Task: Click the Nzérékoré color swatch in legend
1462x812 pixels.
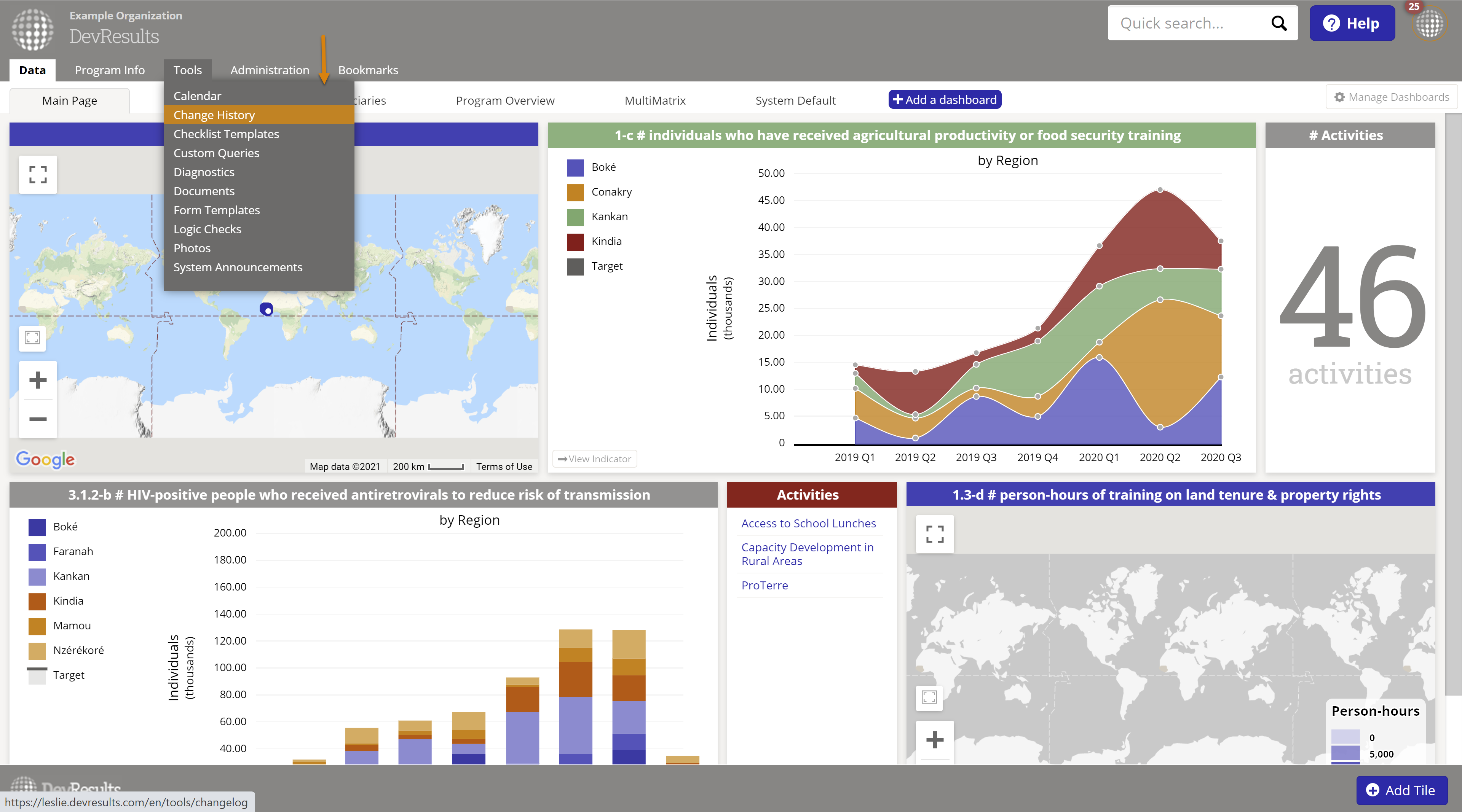Action: 37,650
